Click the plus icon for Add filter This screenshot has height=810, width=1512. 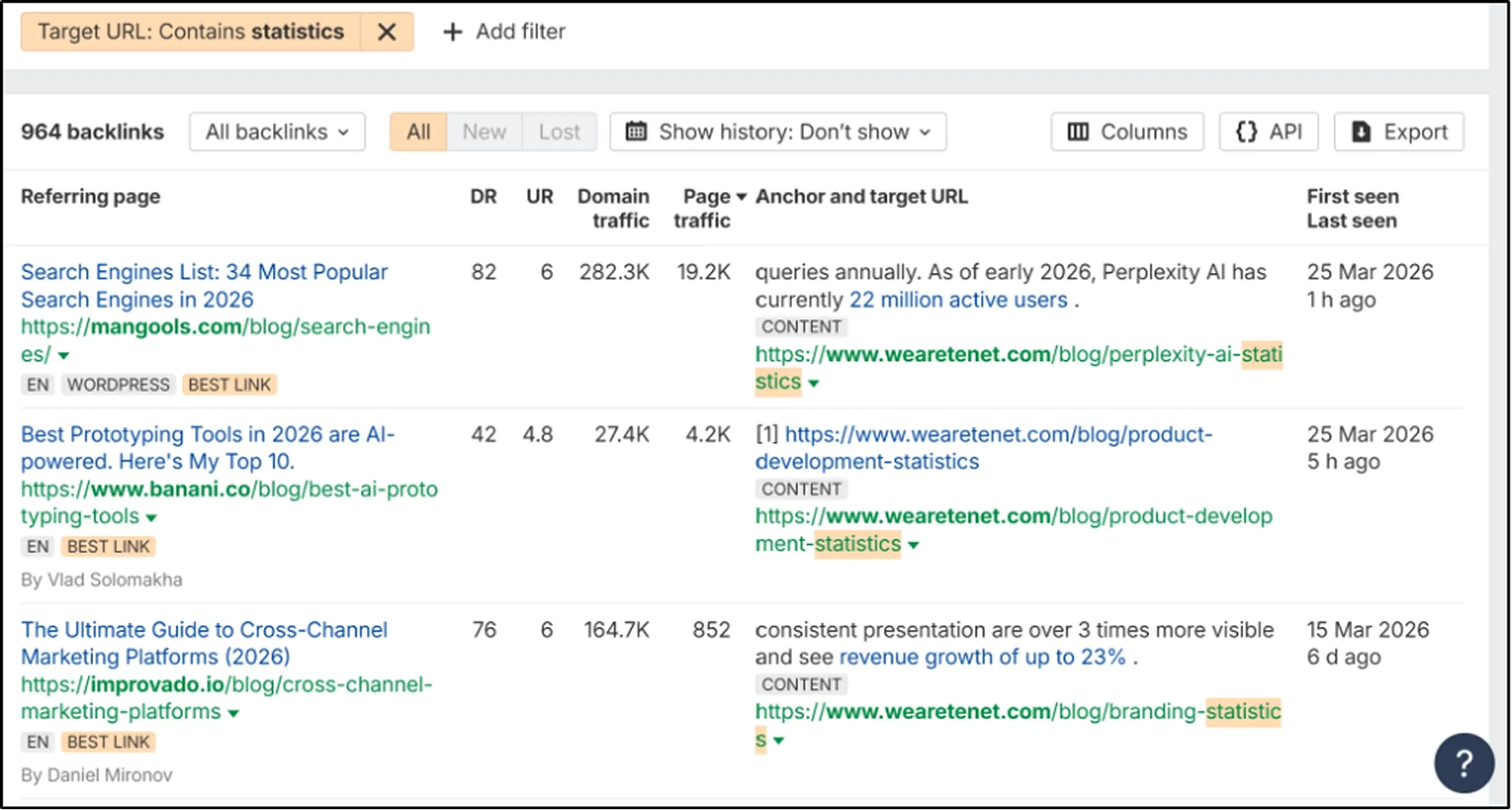point(452,32)
